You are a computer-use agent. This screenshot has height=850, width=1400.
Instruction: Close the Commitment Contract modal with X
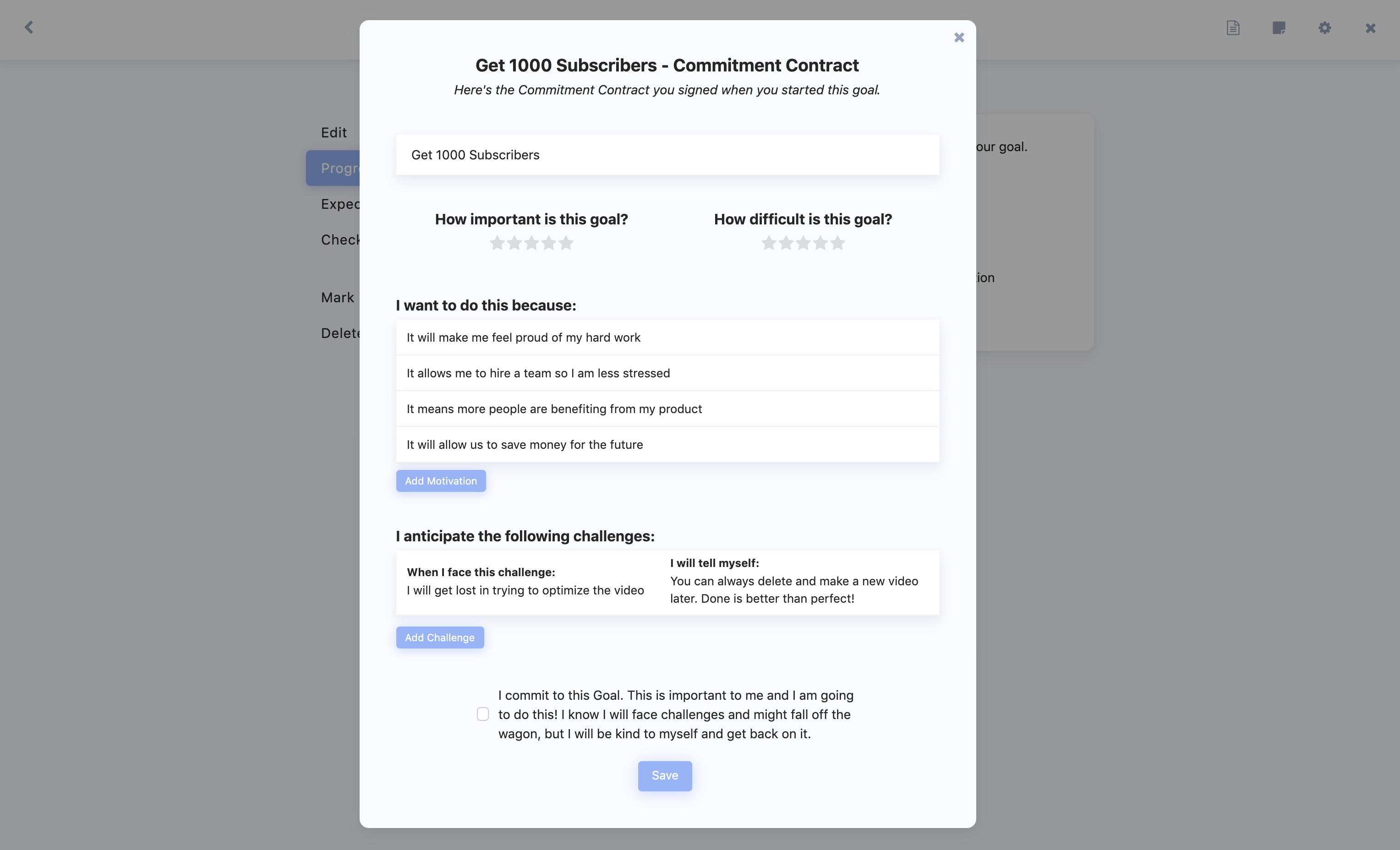click(959, 38)
